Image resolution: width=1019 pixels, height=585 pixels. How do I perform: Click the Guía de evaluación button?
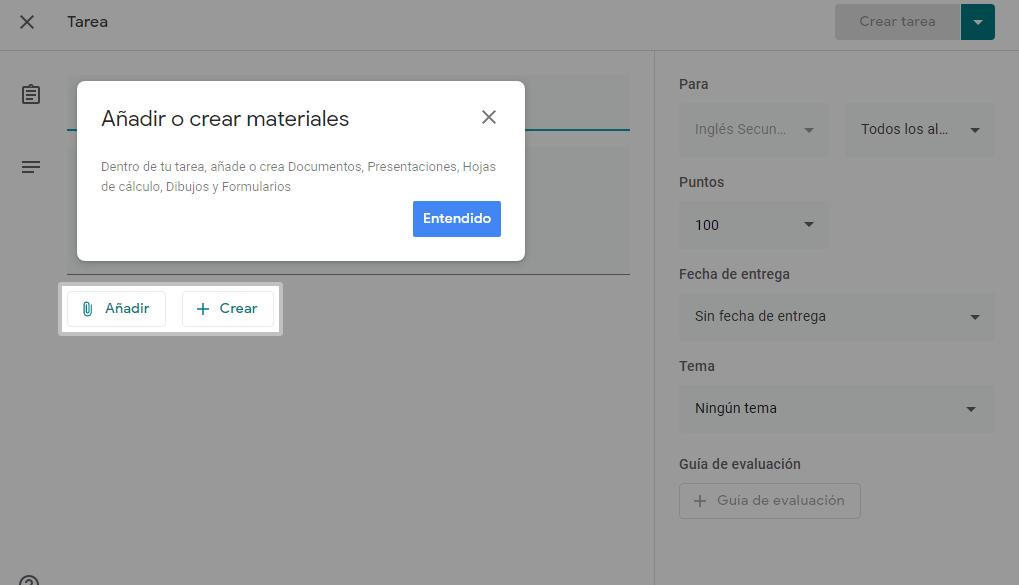pos(770,500)
